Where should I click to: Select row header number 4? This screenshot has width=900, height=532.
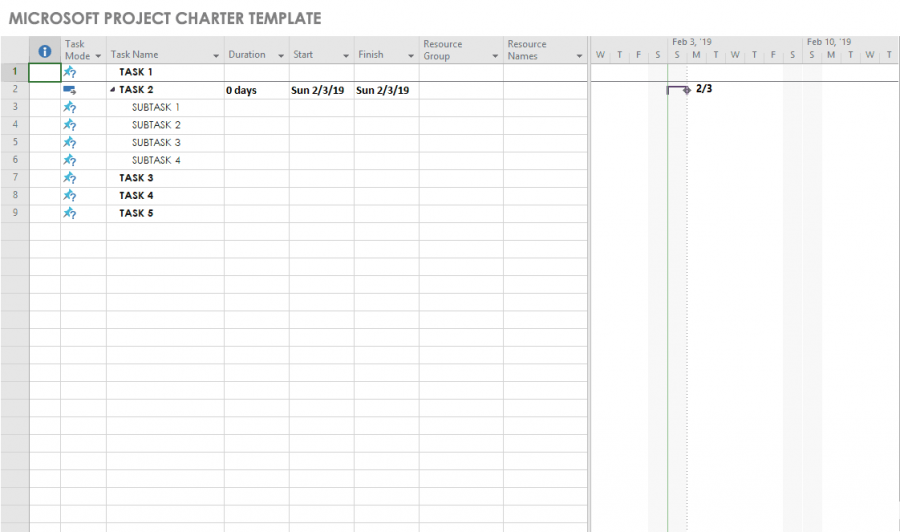[15, 125]
